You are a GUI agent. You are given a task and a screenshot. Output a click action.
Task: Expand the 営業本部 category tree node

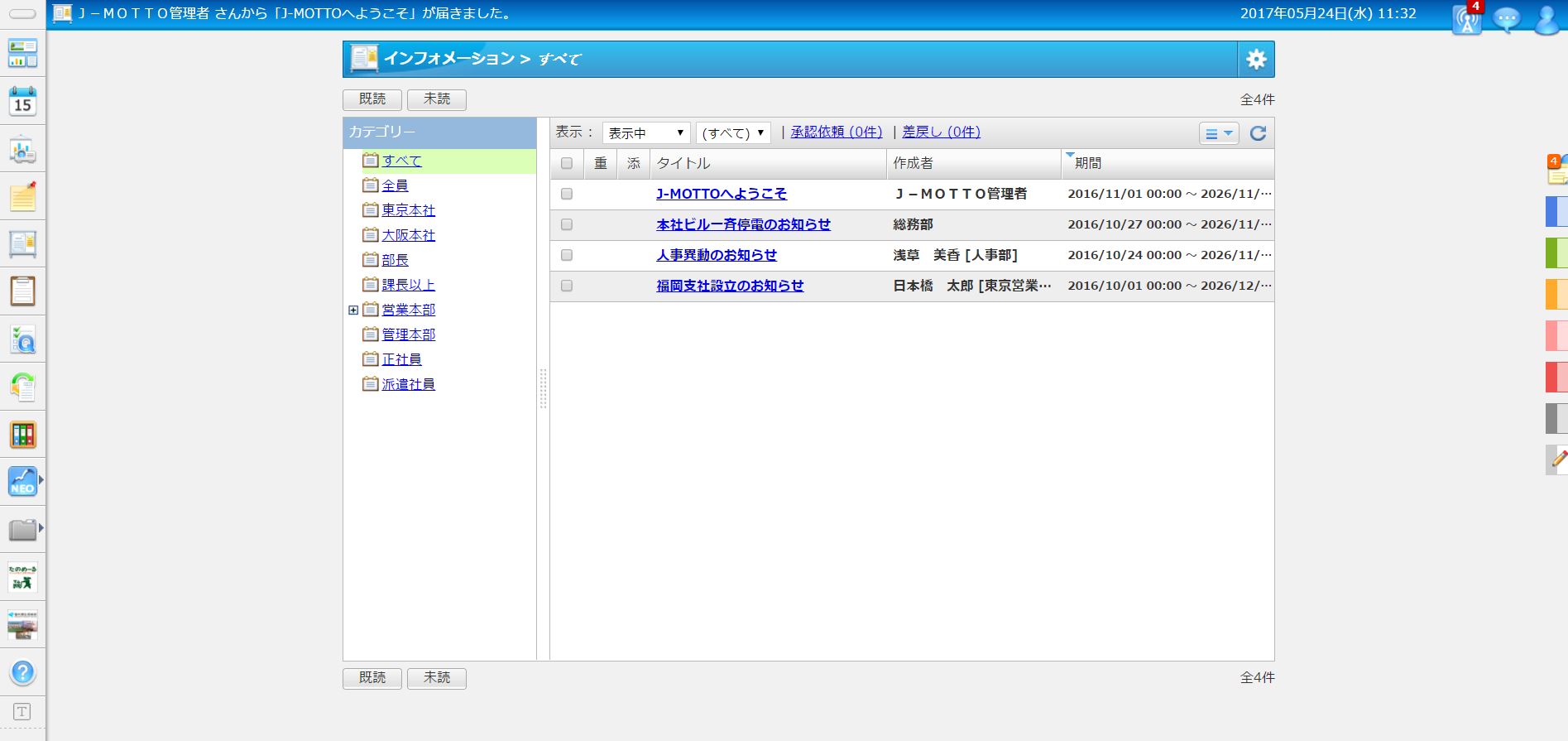(353, 310)
